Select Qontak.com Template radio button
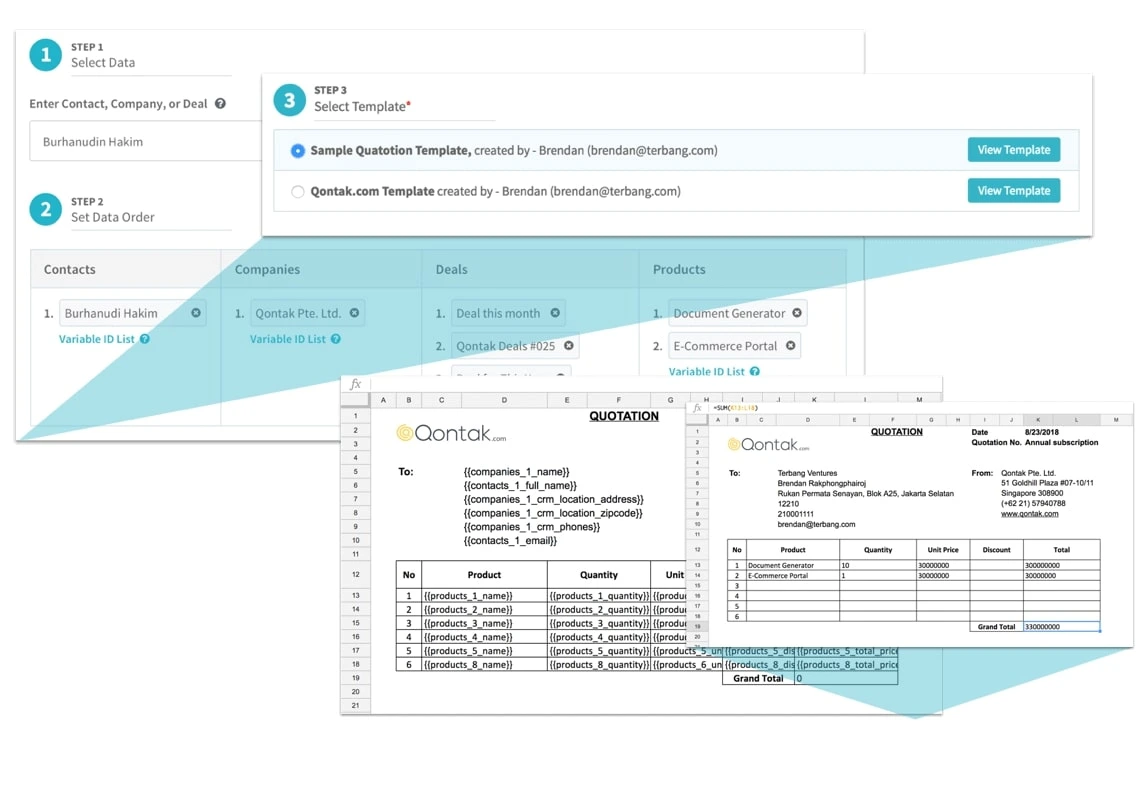The height and width of the screenshot is (788, 1148). [x=297, y=192]
